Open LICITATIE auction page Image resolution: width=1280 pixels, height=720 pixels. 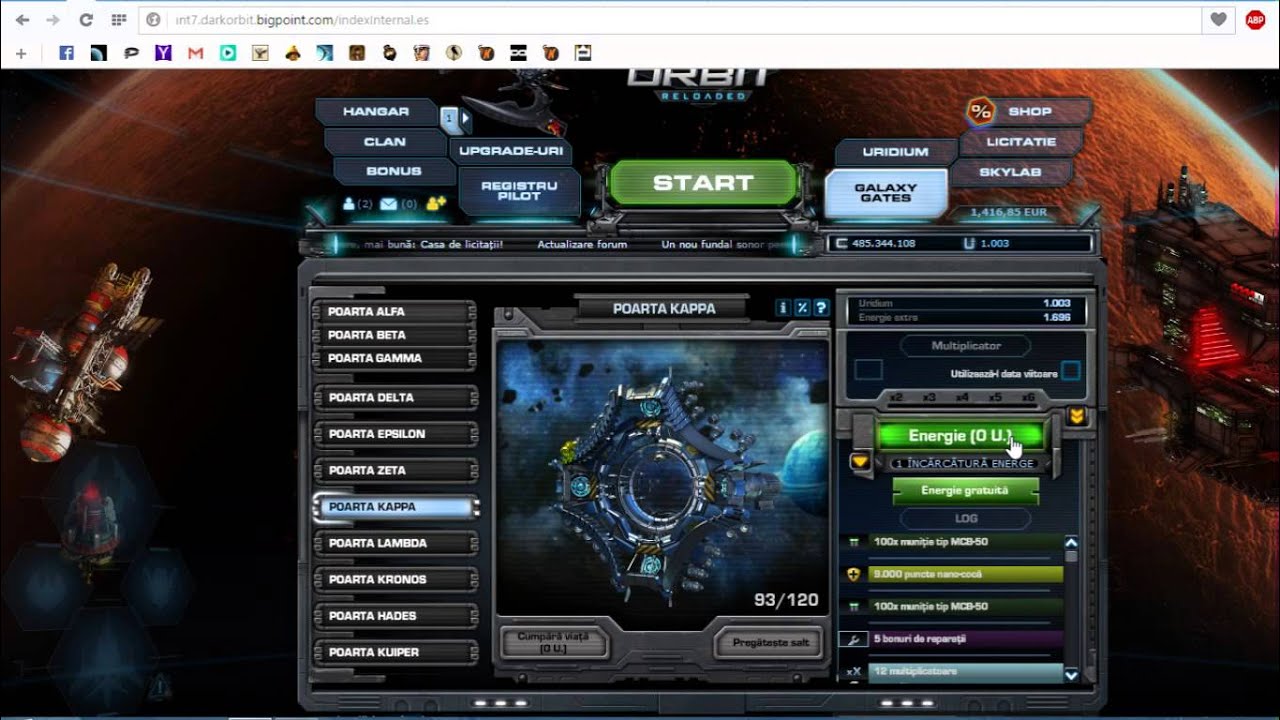1021,142
